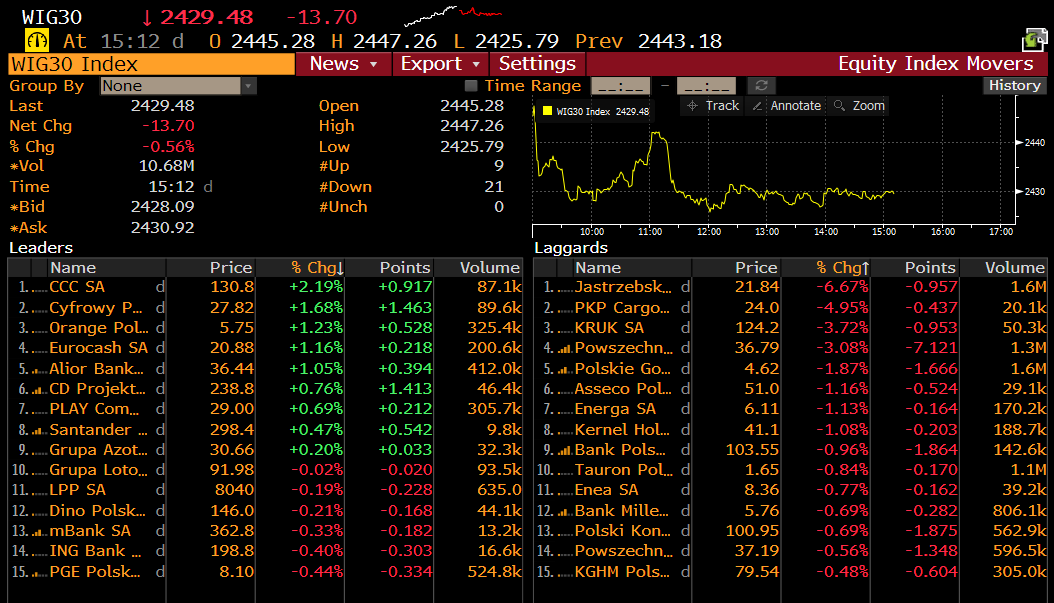Image resolution: width=1054 pixels, height=603 pixels.
Task: Select KRUK SA in Laggards
Action: [790, 328]
